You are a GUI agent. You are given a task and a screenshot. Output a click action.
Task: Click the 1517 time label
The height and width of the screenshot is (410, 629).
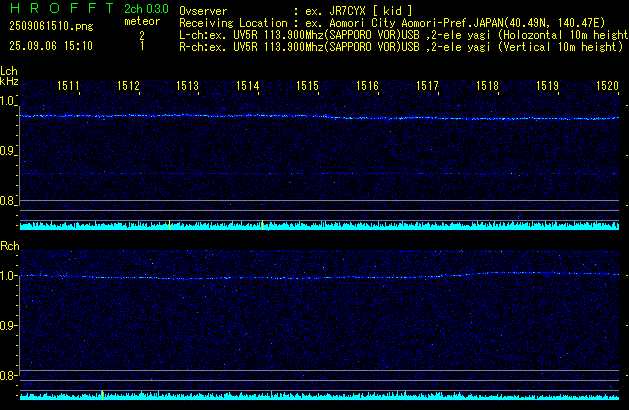[x=427, y=86]
